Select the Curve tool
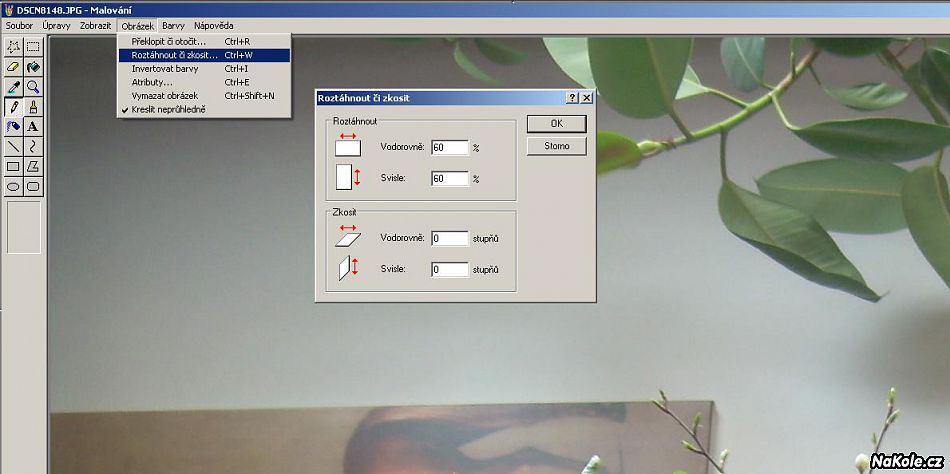 pyautogui.click(x=33, y=147)
